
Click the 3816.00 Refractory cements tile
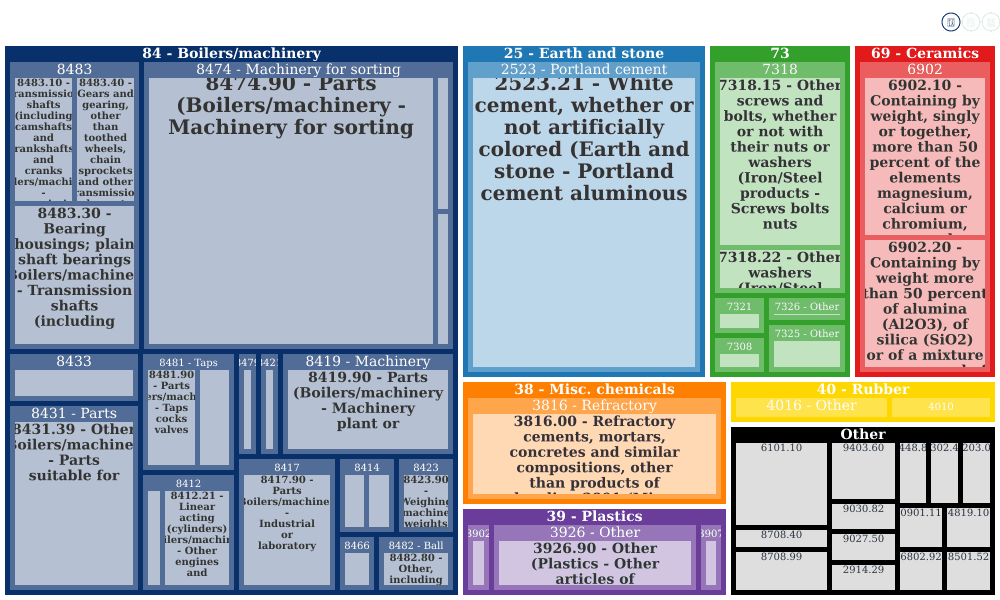[x=594, y=454]
